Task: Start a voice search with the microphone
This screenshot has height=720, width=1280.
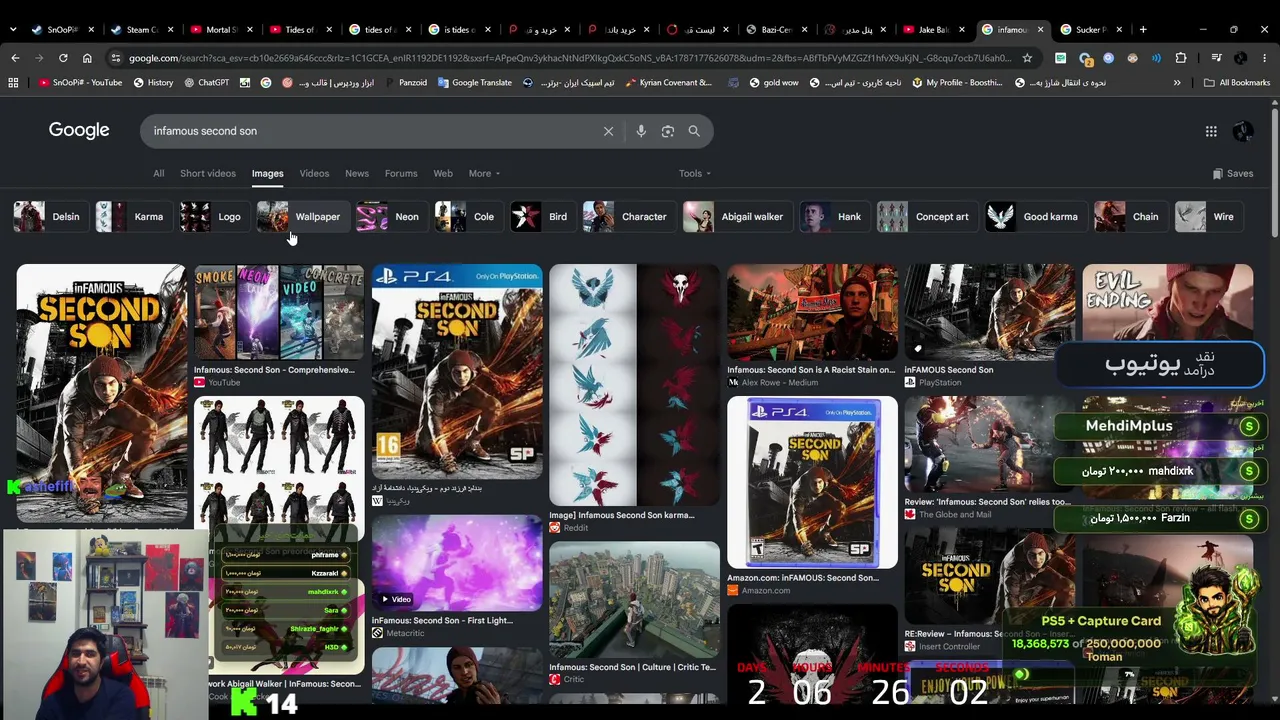Action: [641, 131]
